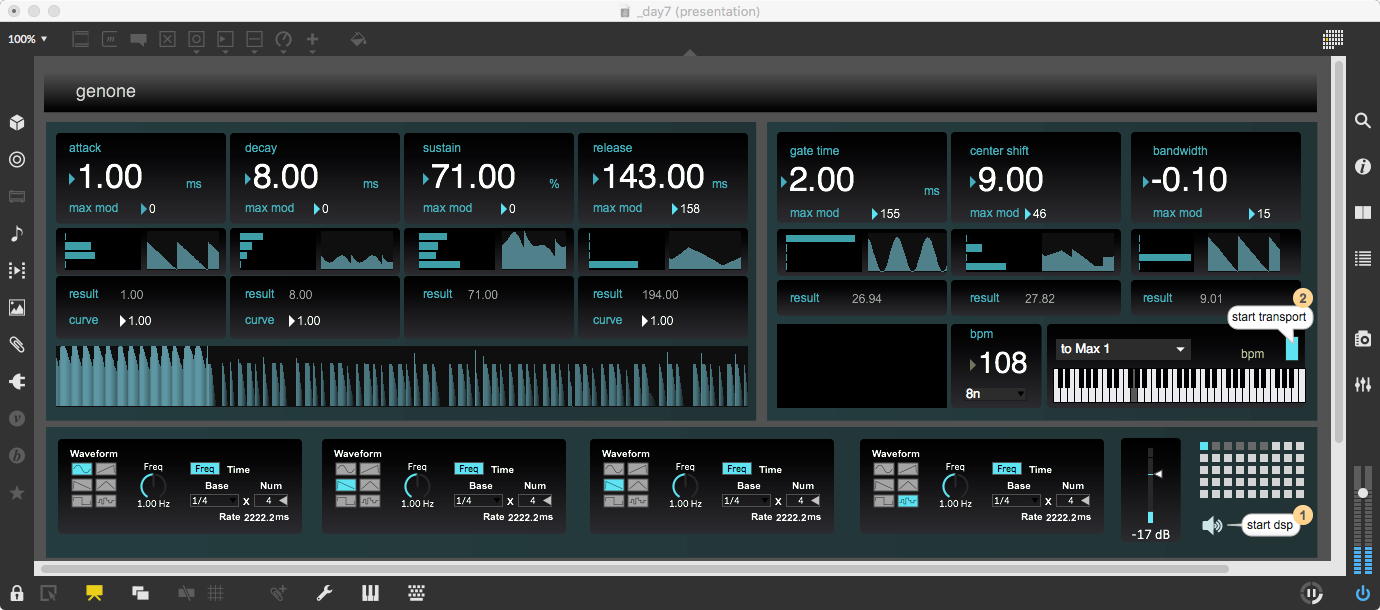Select square waveform in the third LFO panel
This screenshot has width=1380, height=610.
(x=613, y=501)
